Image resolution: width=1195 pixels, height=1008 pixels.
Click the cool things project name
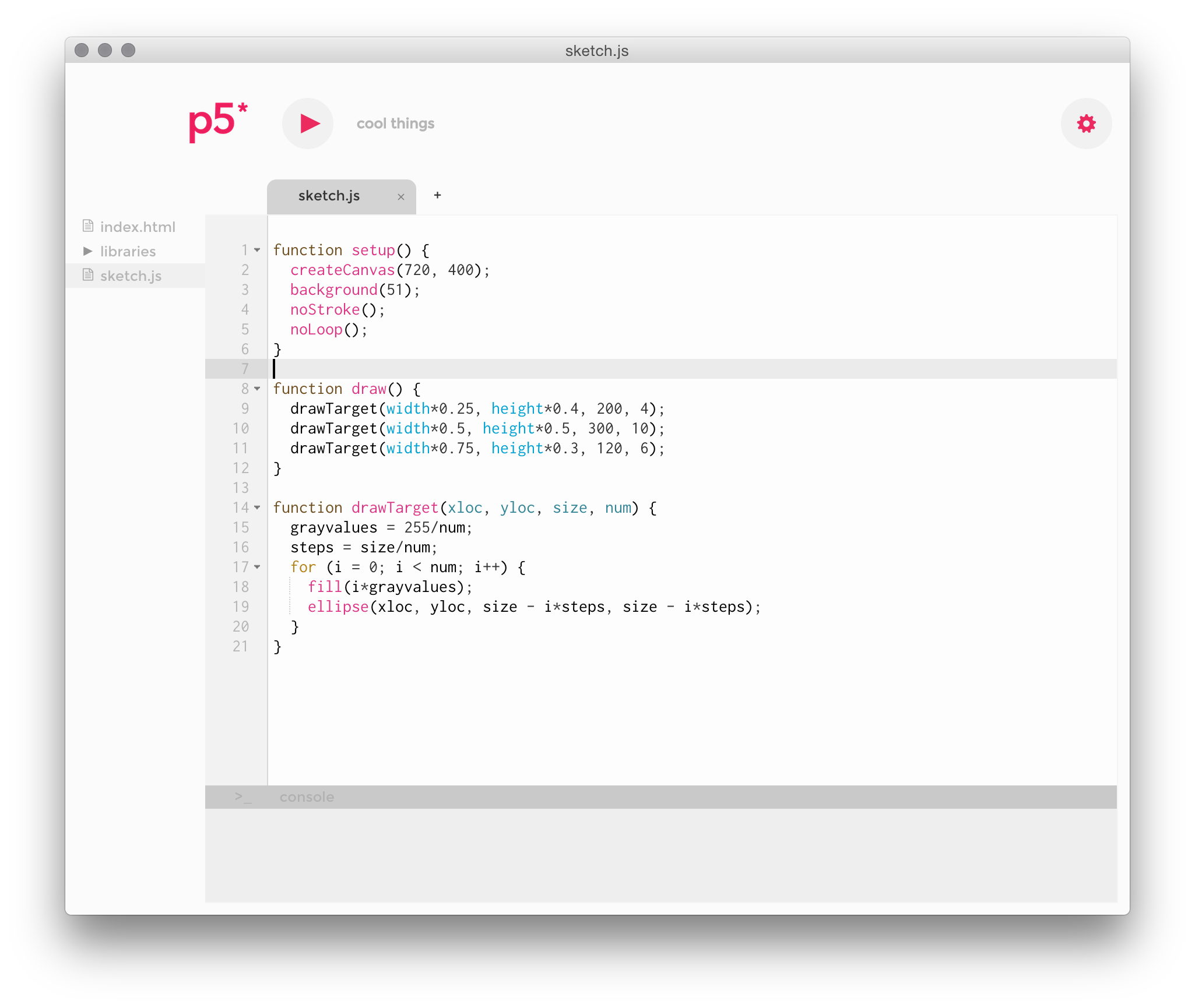pos(395,124)
